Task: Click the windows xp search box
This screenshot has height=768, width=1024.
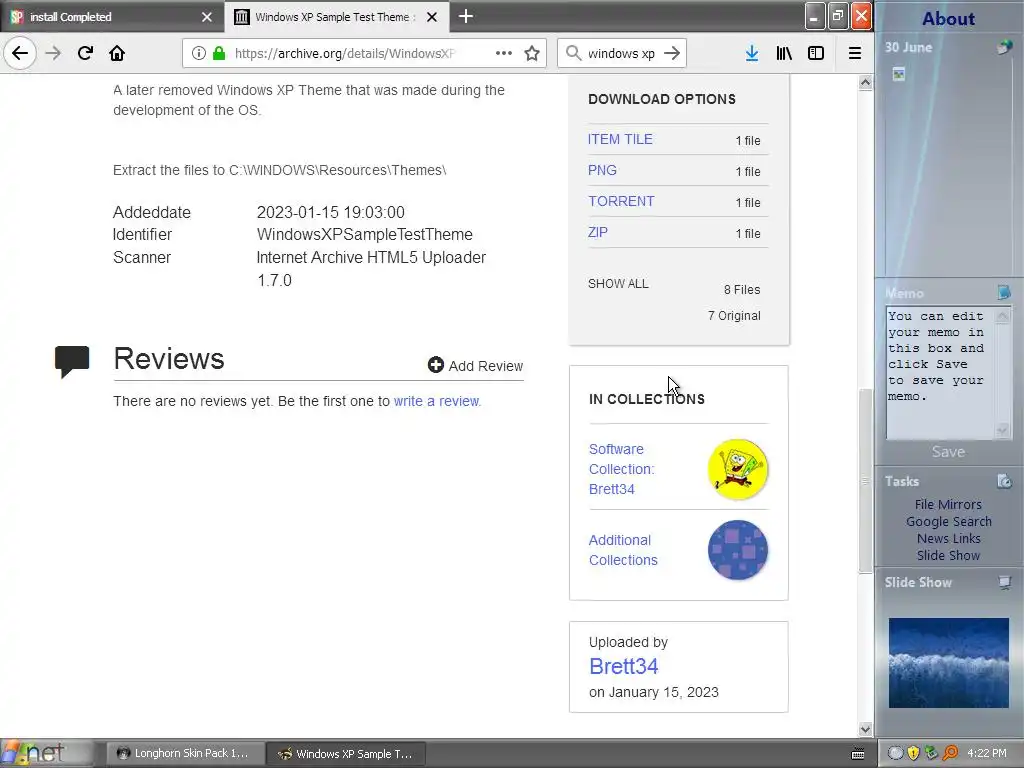Action: (x=620, y=53)
